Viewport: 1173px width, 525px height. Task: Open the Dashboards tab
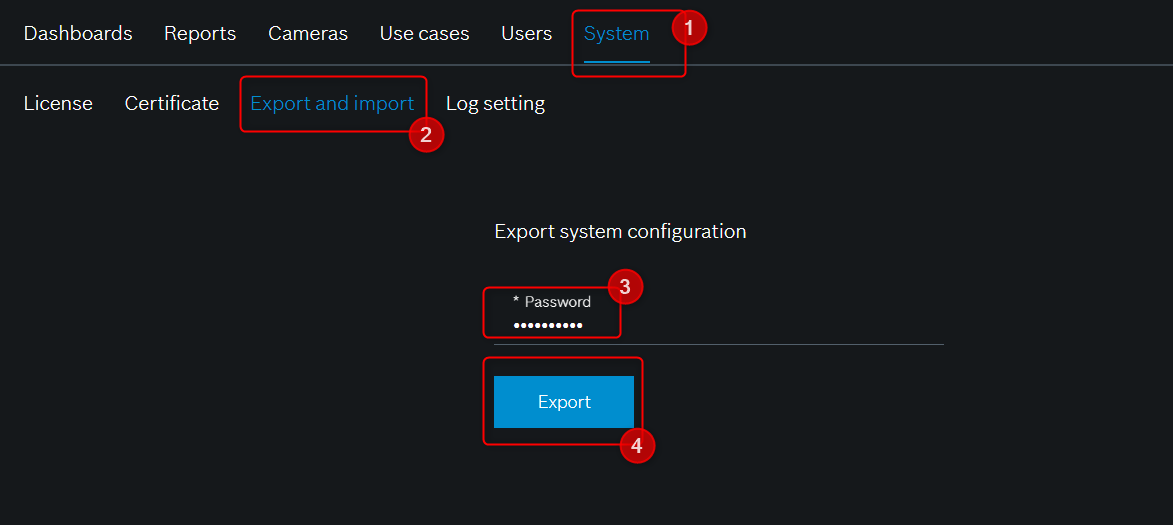pyautogui.click(x=78, y=33)
